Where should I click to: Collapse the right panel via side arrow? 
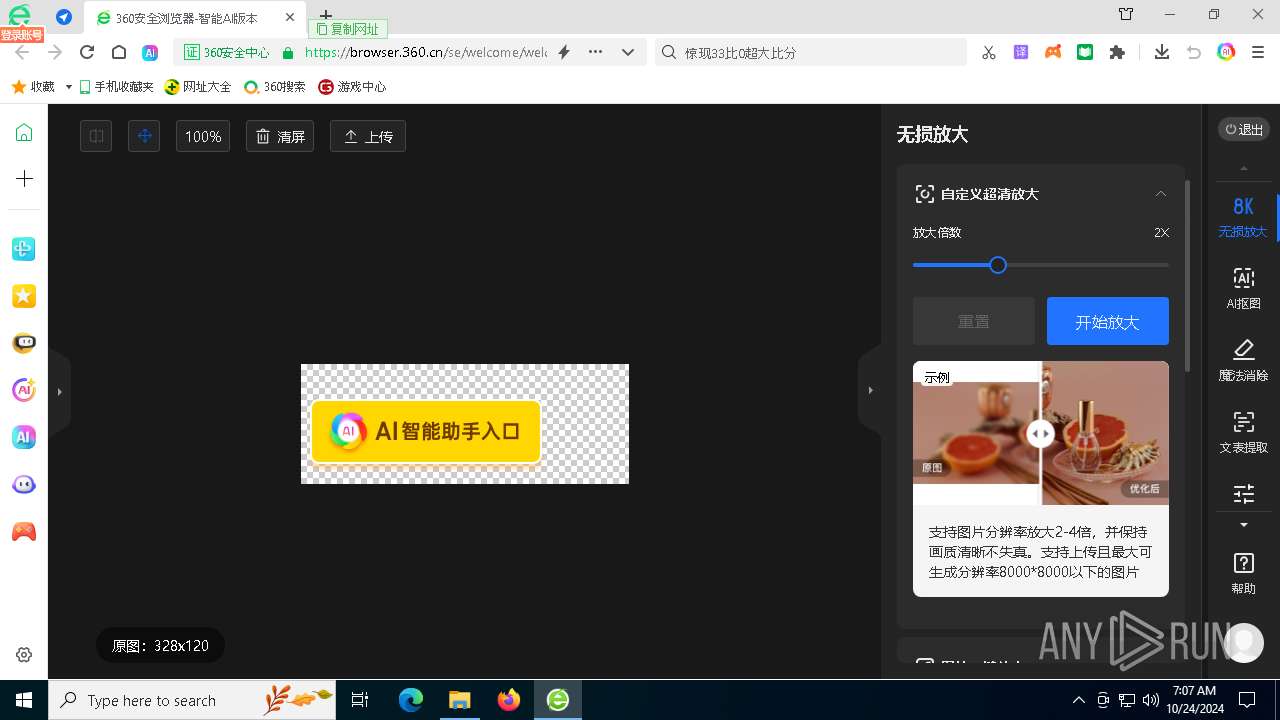(870, 390)
